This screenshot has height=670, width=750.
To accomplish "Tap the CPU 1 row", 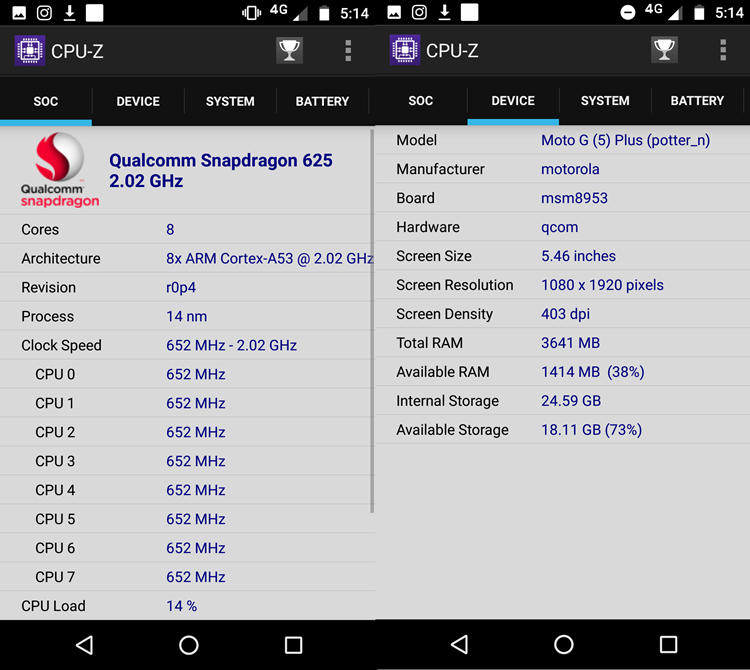I will (187, 403).
